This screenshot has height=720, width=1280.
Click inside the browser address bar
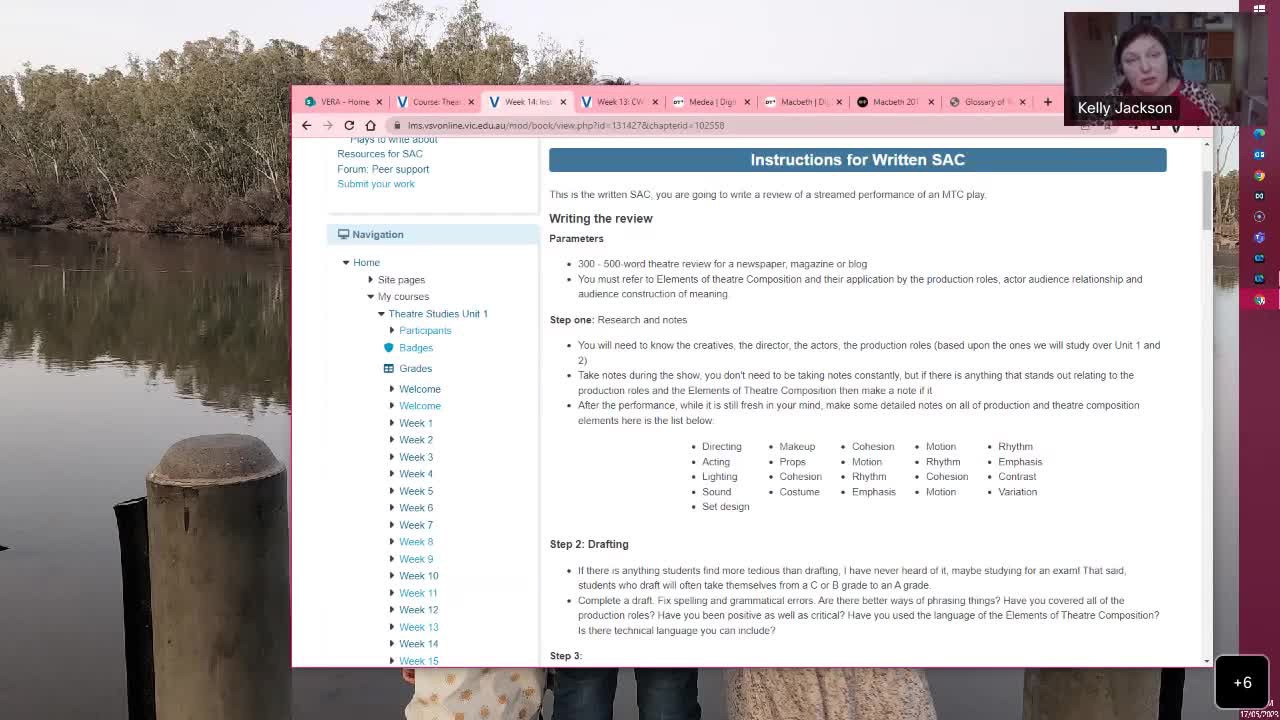click(x=600, y=125)
